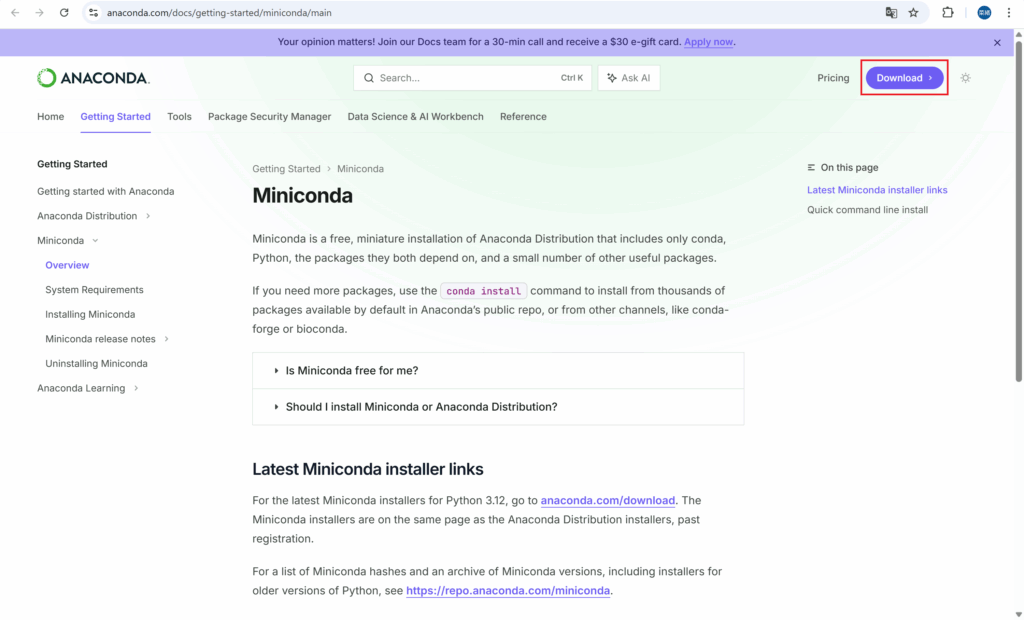The height and width of the screenshot is (620, 1024).
Task: Click the 'conda install' code snippet
Action: point(483,291)
